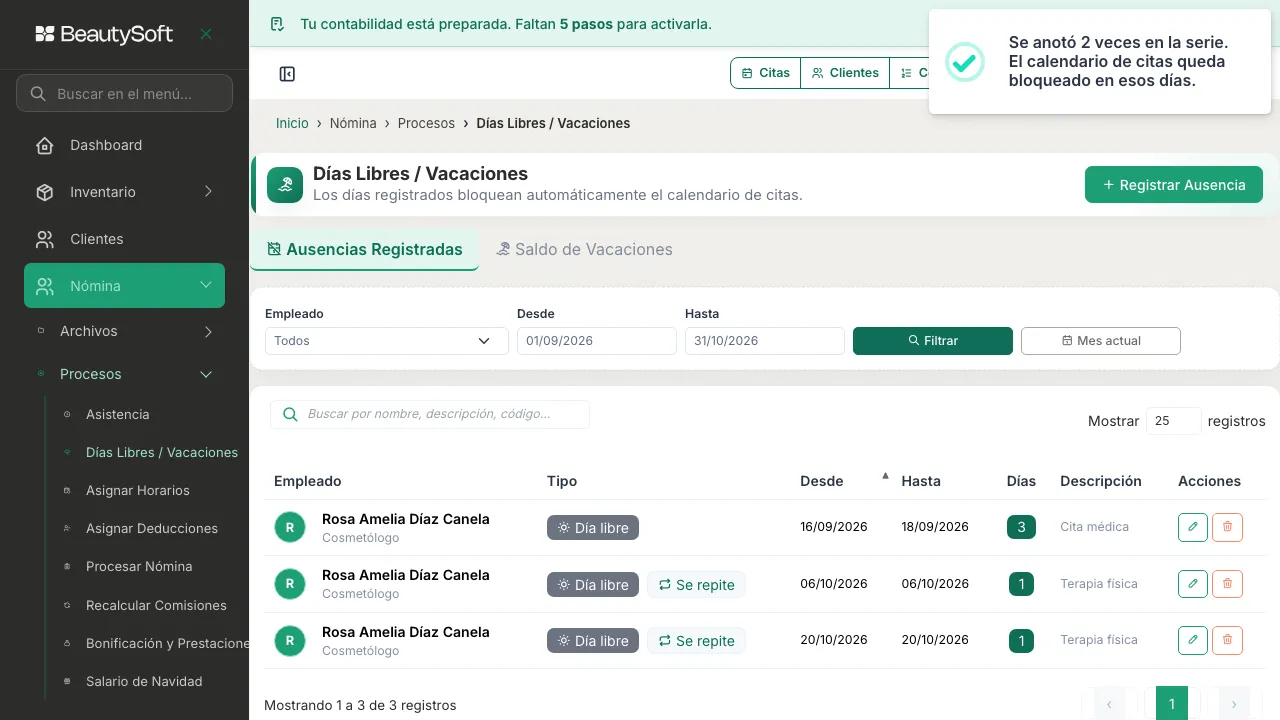Open Salario de Navidad item
1280x720 pixels.
[144, 681]
